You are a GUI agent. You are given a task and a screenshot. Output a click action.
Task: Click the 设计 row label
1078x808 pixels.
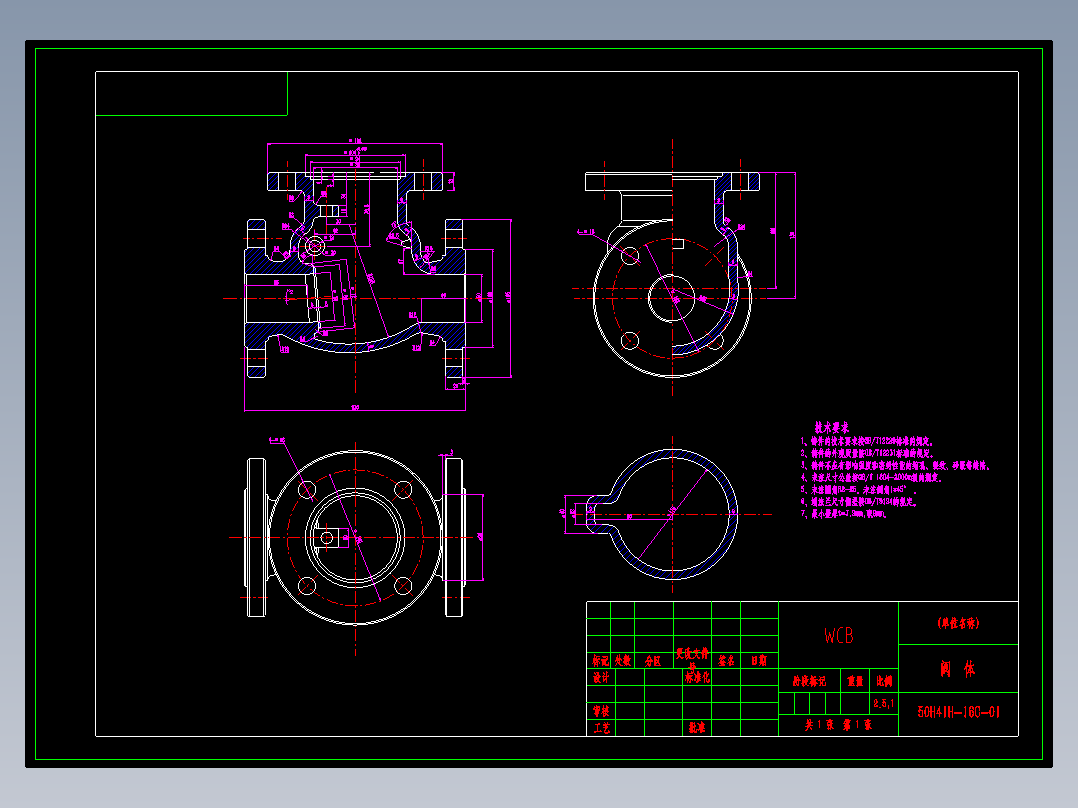601,677
